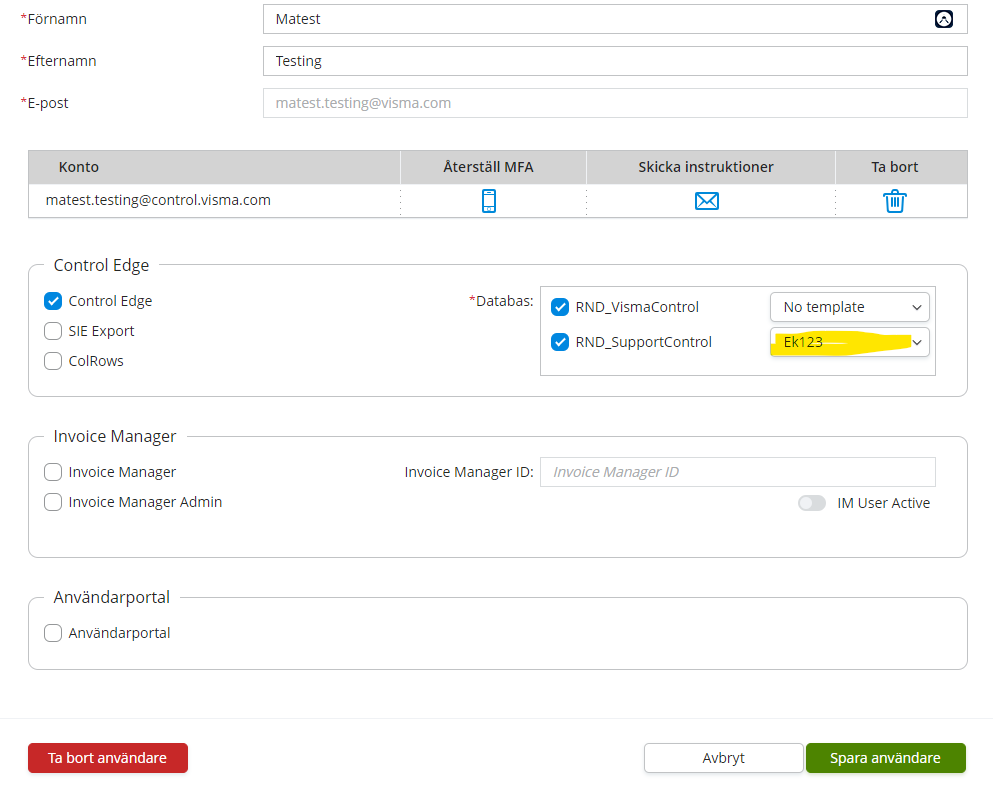Image resolution: width=993 pixels, height=792 pixels.
Task: Uncheck the Control Edge checkbox
Action: [x=53, y=301]
